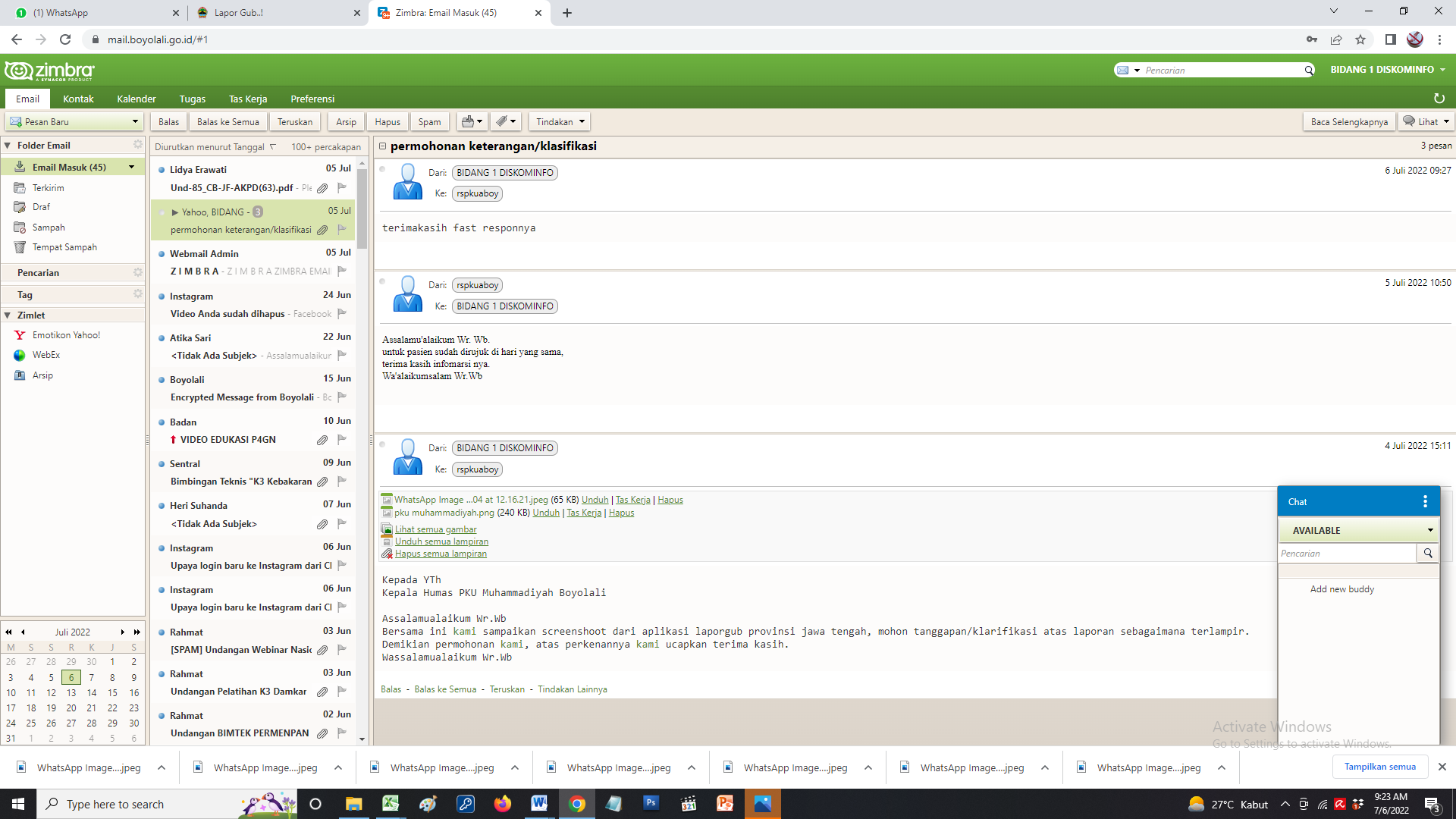Open Chrome from Windows taskbar
This screenshot has height=819, width=1456.
pyautogui.click(x=577, y=804)
